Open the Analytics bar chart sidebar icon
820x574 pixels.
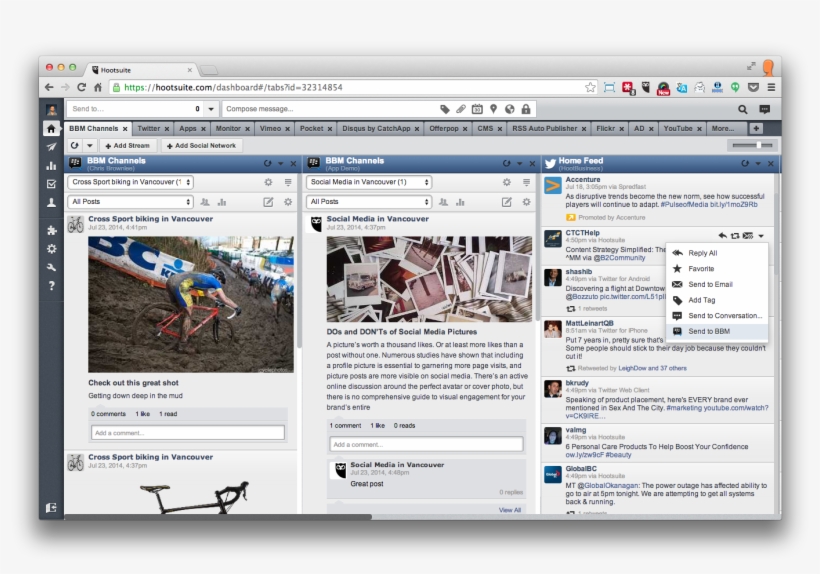click(51, 166)
